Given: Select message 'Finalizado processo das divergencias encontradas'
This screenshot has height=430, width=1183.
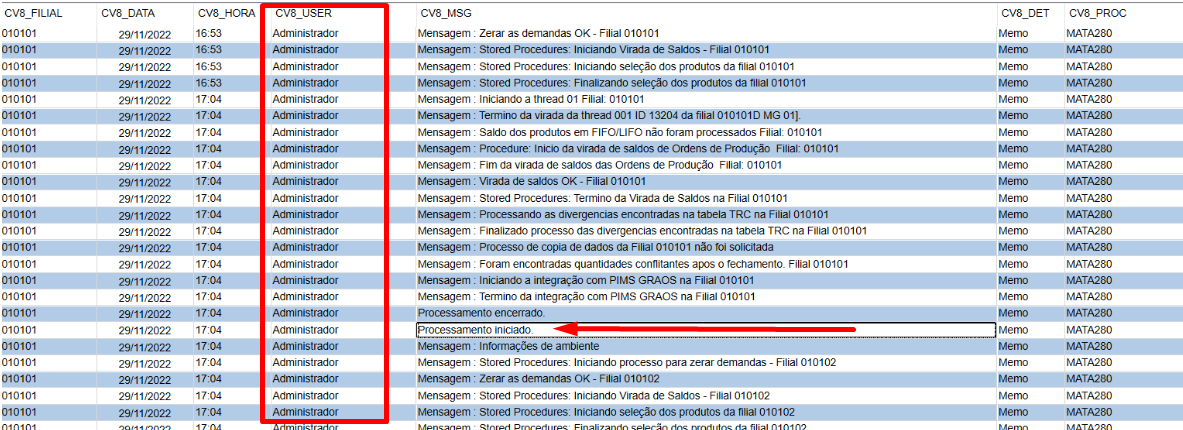Looking at the screenshot, I should (642, 231).
